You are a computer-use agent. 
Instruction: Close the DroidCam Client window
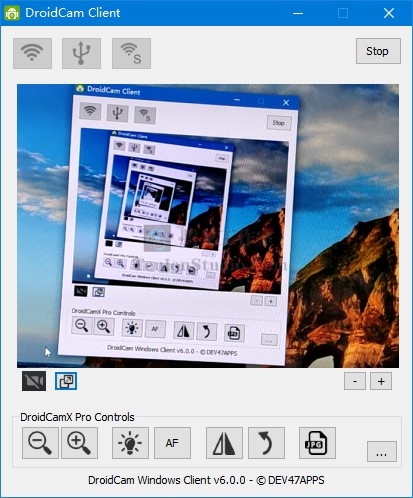pos(389,13)
